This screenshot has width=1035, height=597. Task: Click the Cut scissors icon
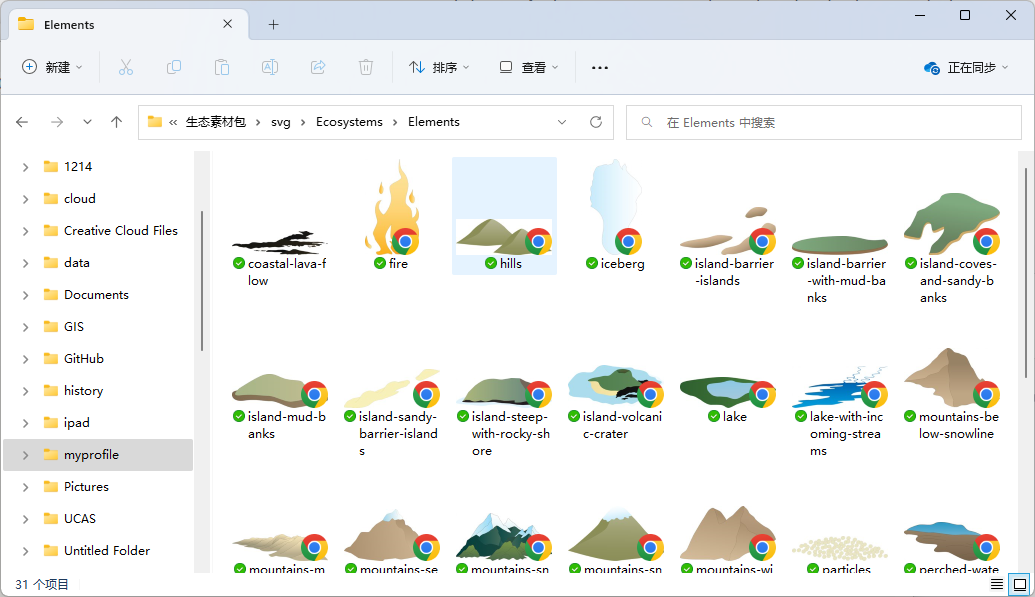(x=125, y=67)
